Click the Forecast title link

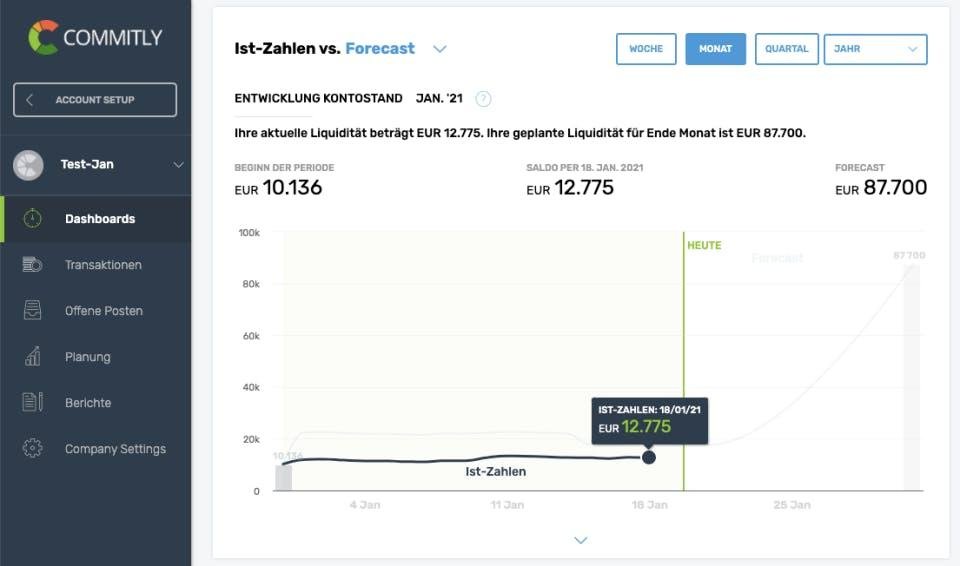[380, 48]
